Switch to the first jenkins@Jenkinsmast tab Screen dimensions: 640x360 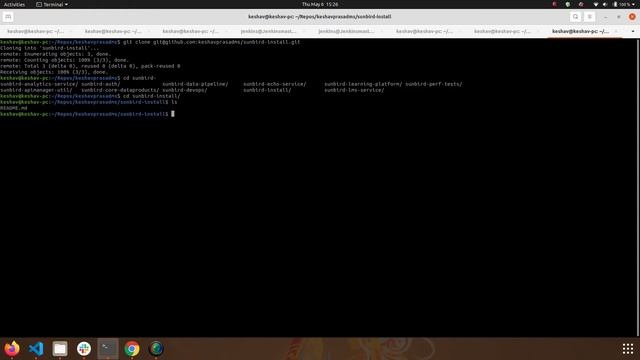pyautogui.click(x=268, y=31)
